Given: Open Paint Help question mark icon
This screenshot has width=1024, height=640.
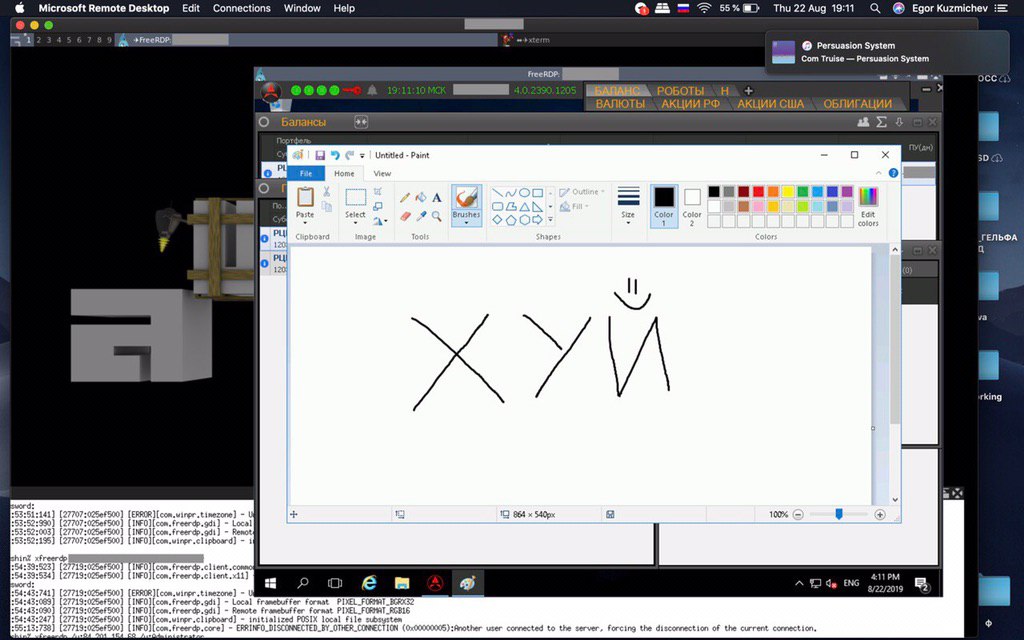Looking at the screenshot, I should pos(893,173).
